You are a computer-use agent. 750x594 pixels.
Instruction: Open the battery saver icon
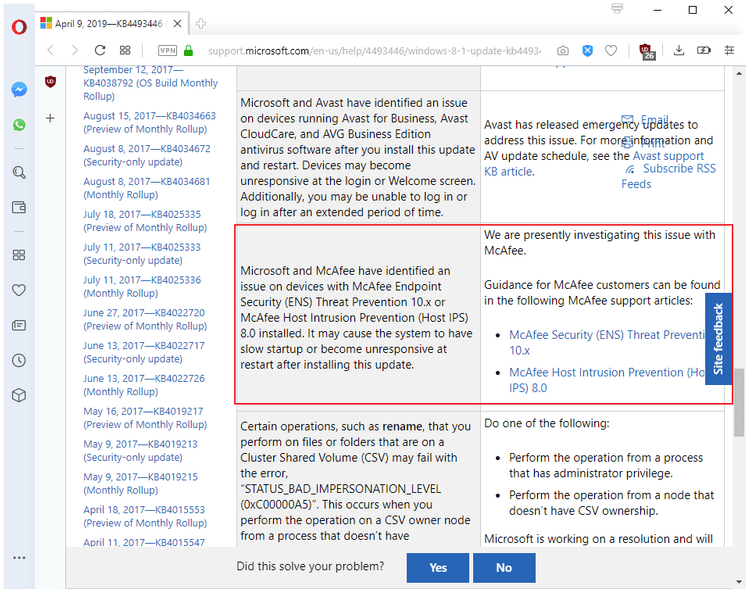704,50
